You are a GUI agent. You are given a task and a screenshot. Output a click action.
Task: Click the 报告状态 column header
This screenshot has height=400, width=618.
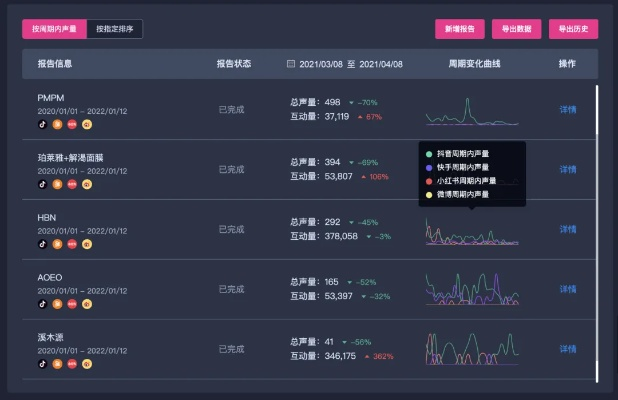(234, 64)
